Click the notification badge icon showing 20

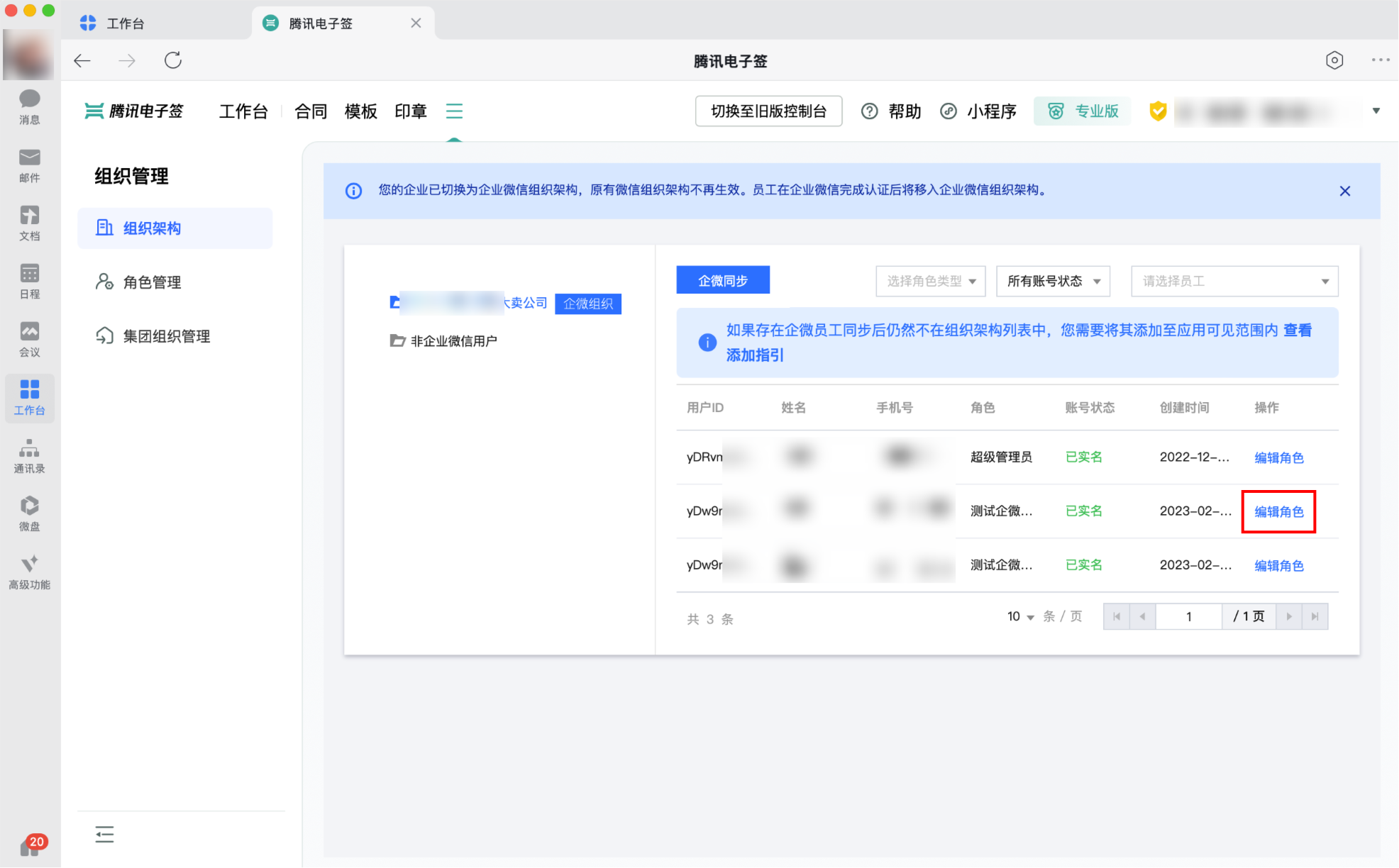[33, 844]
